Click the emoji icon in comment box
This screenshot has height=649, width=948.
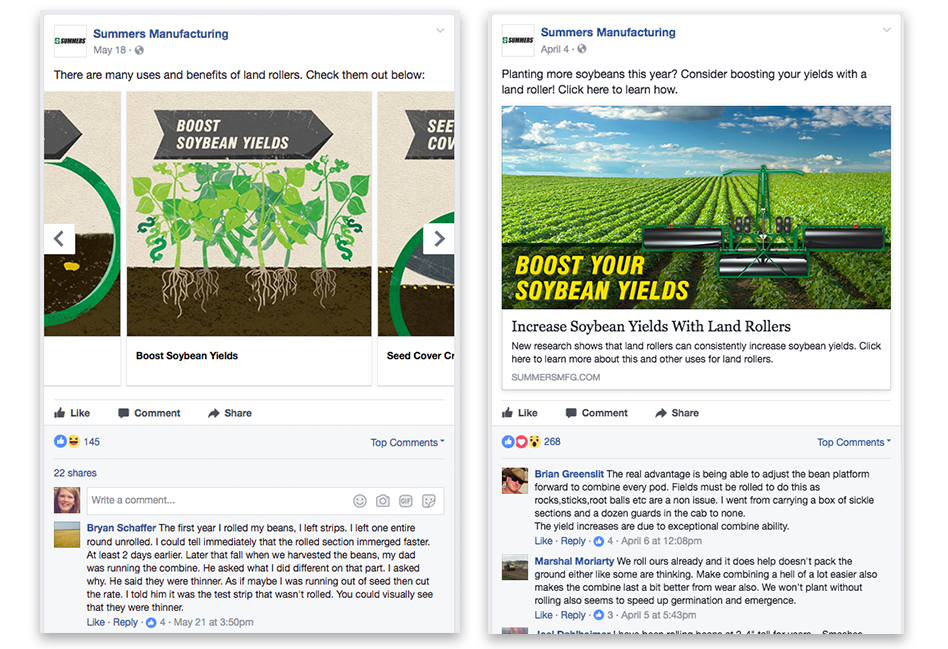coord(360,501)
